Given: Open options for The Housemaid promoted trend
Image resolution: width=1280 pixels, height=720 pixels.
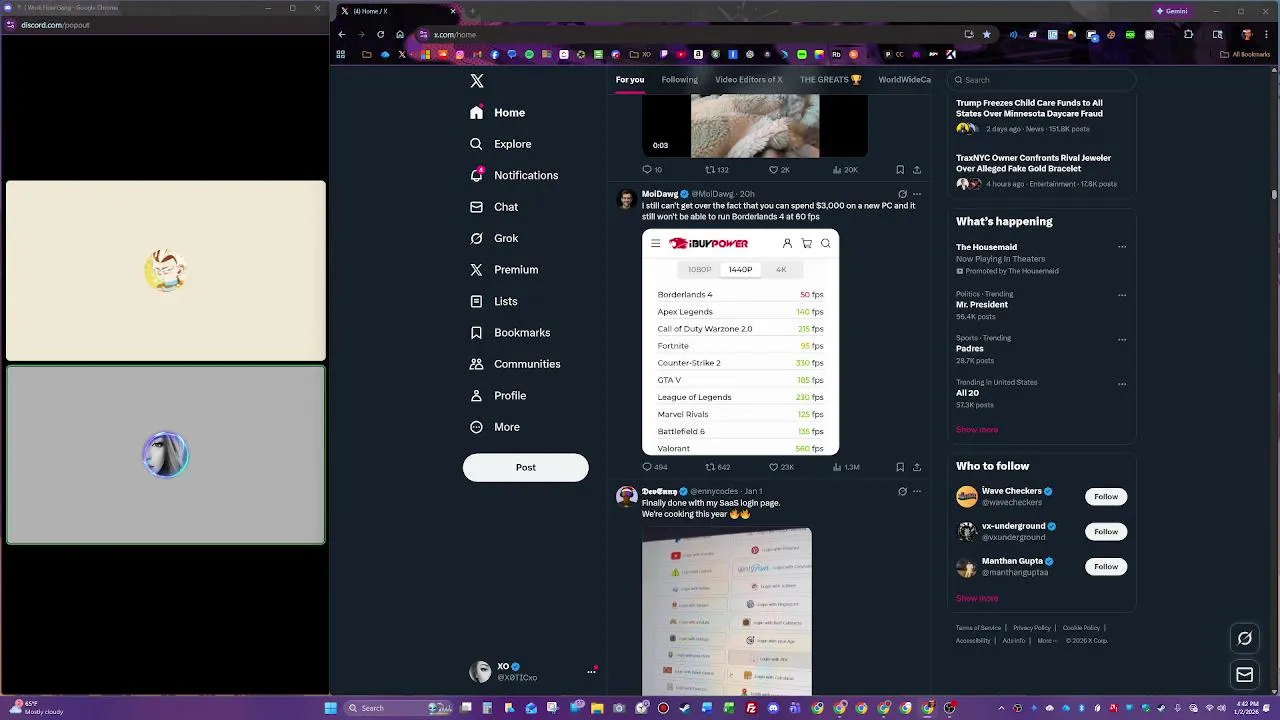Looking at the screenshot, I should point(1122,247).
